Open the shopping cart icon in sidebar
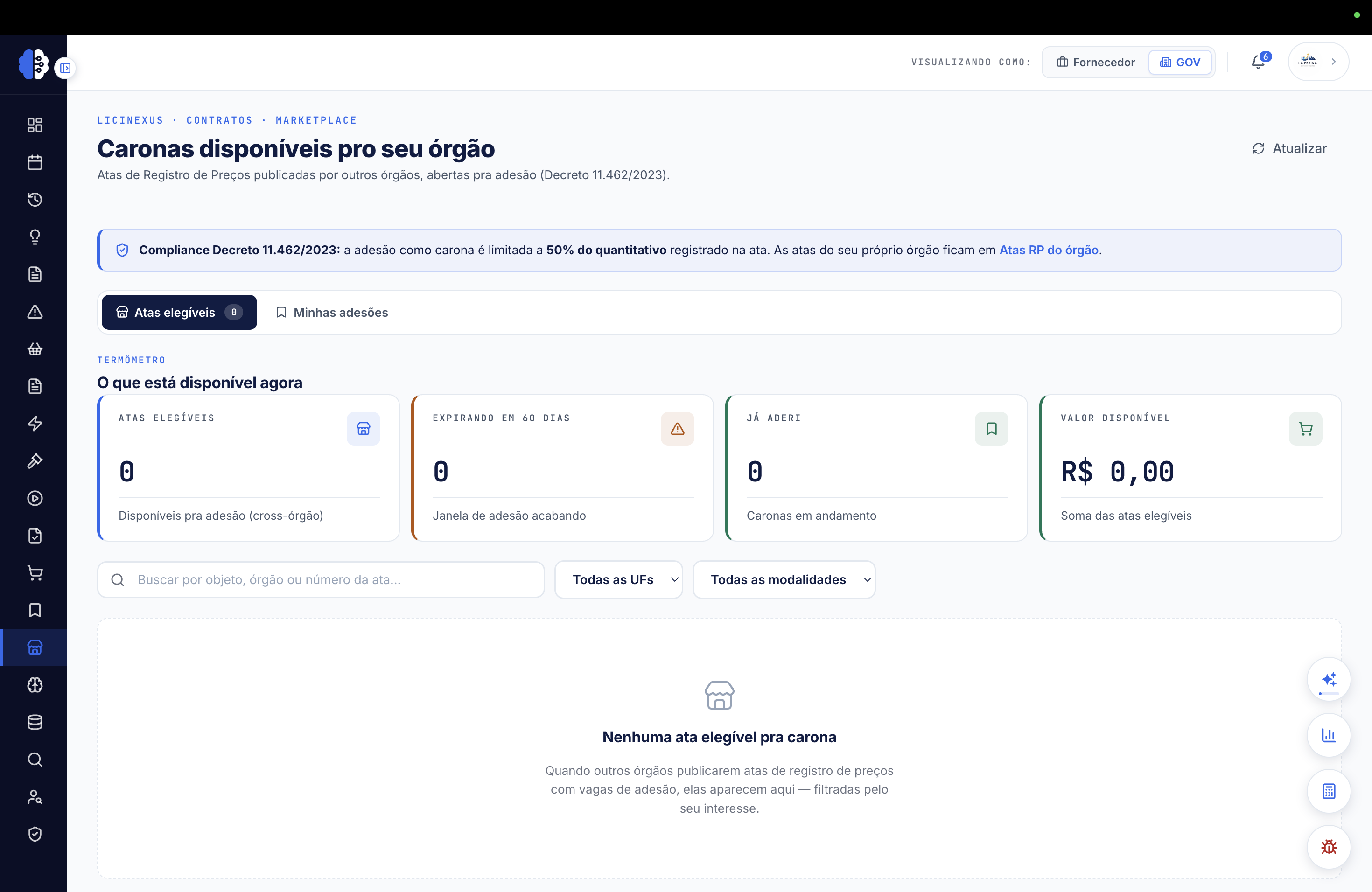 (x=35, y=573)
